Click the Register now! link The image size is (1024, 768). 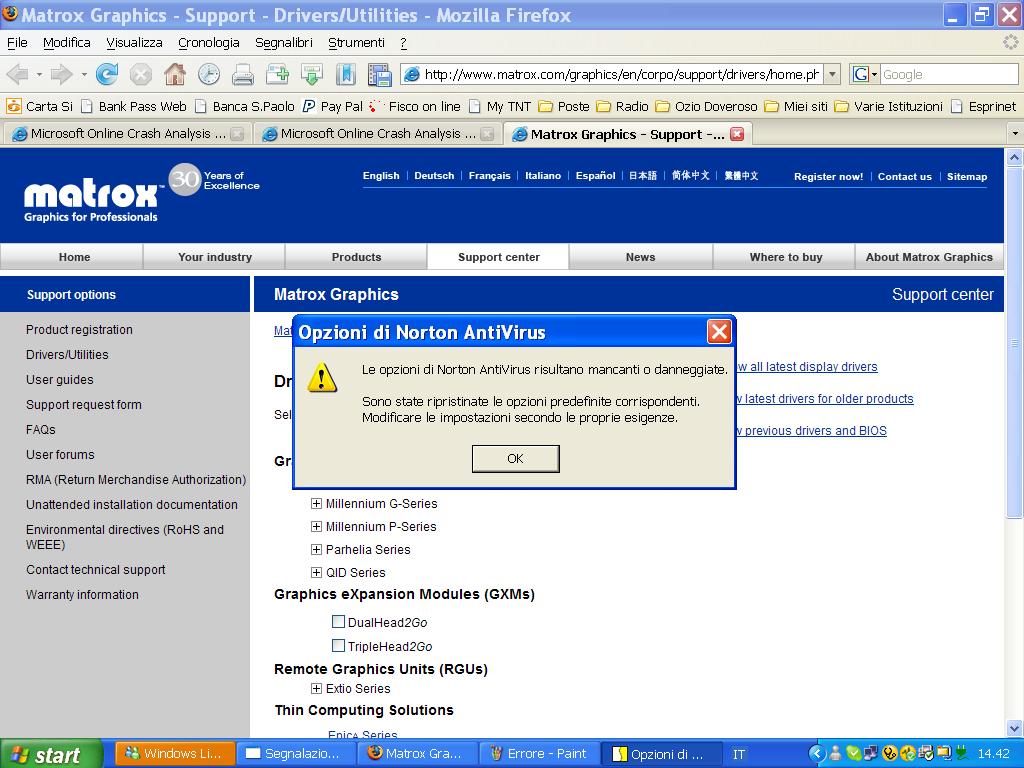828,176
